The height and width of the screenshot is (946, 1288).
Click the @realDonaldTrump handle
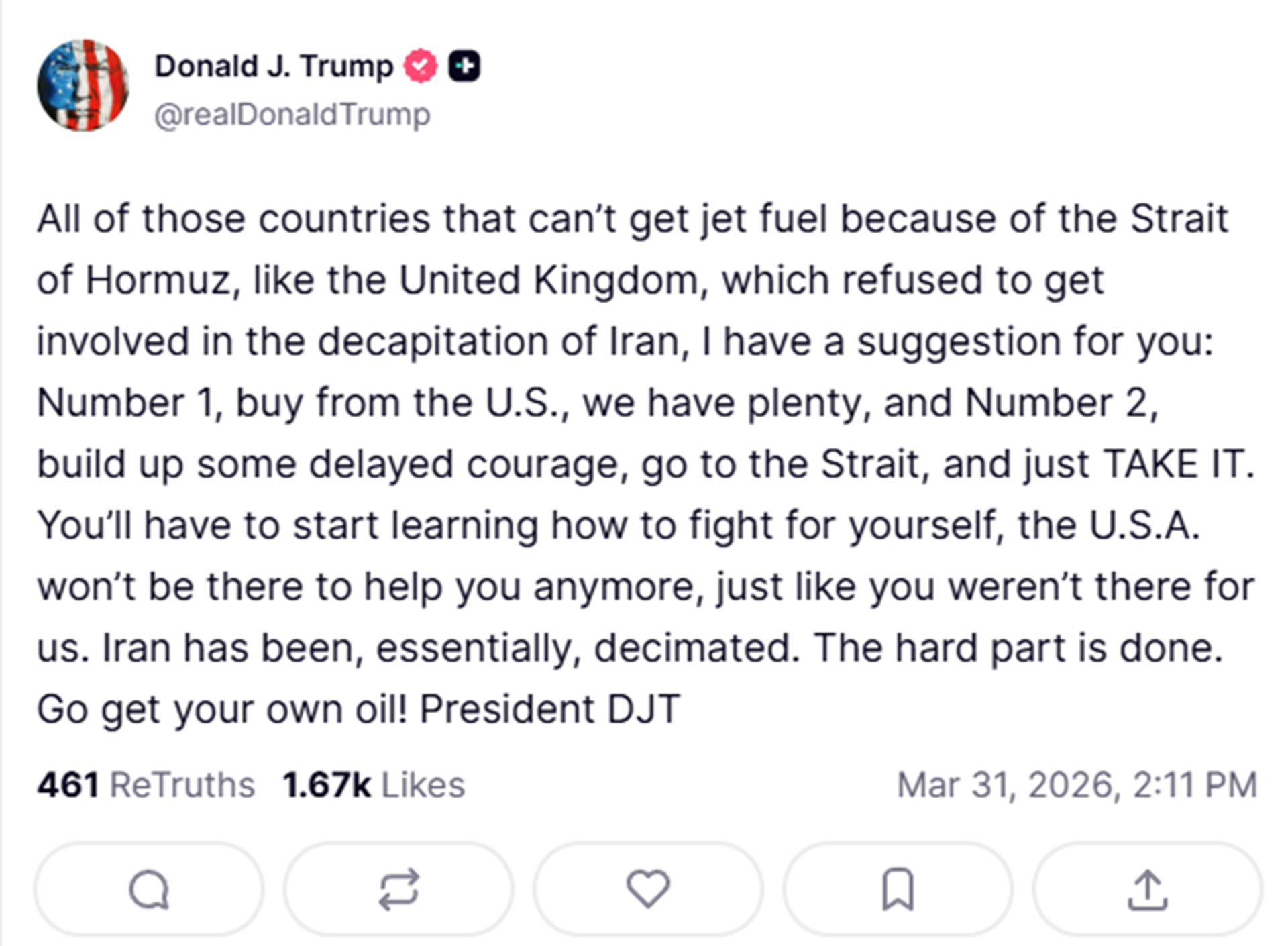292,115
